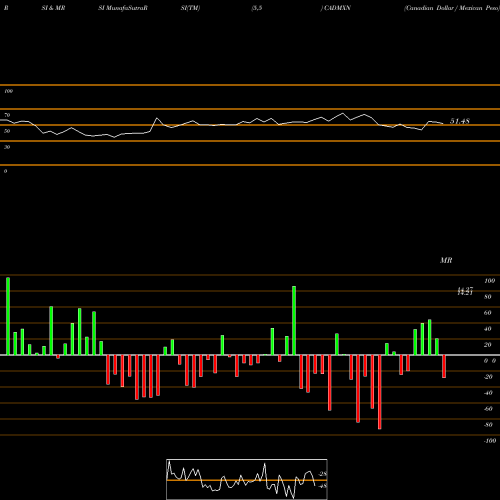500x500 pixels.
Task: Click the Canadian Dollar / Mexican Peso title
Action: [451, 8]
